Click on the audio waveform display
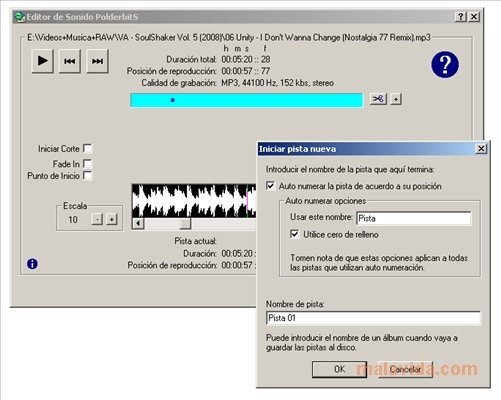Image resolution: width=501 pixels, height=400 pixels. click(194, 201)
